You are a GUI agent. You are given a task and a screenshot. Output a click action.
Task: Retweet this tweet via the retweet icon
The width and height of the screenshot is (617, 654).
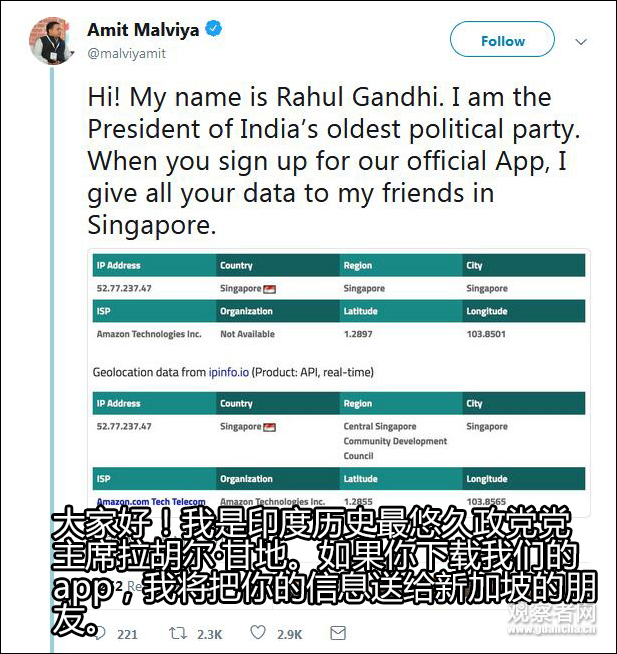177,633
